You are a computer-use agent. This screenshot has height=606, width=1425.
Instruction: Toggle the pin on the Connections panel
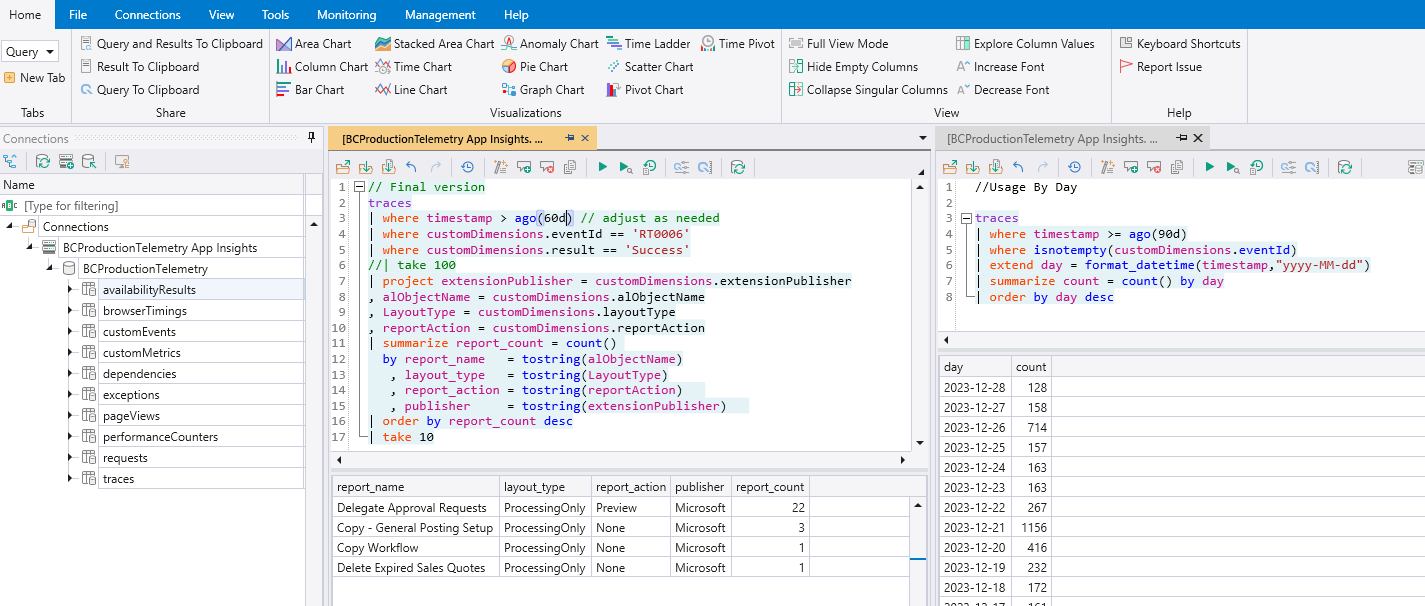click(311, 139)
